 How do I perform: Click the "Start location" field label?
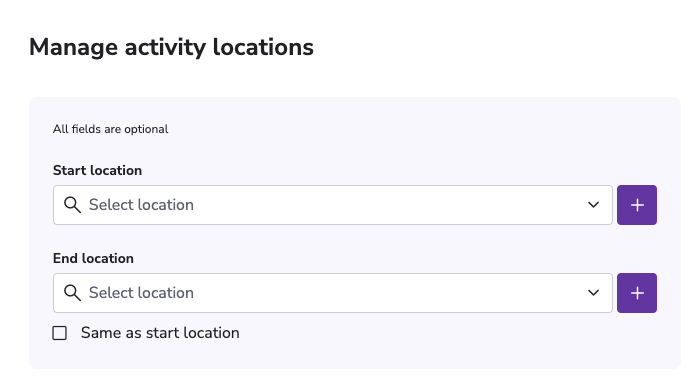point(97,170)
